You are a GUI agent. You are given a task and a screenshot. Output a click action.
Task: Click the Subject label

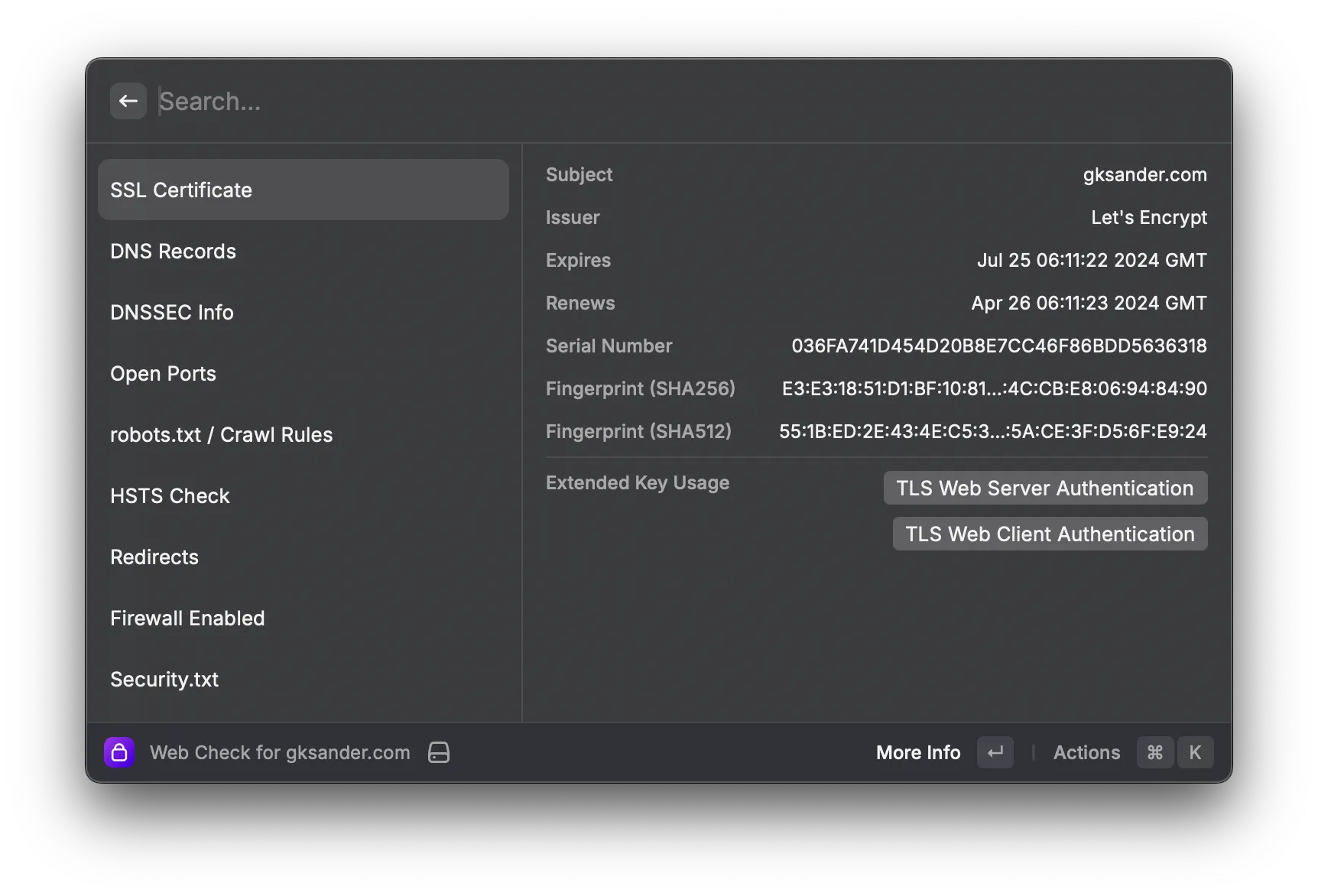coord(579,174)
